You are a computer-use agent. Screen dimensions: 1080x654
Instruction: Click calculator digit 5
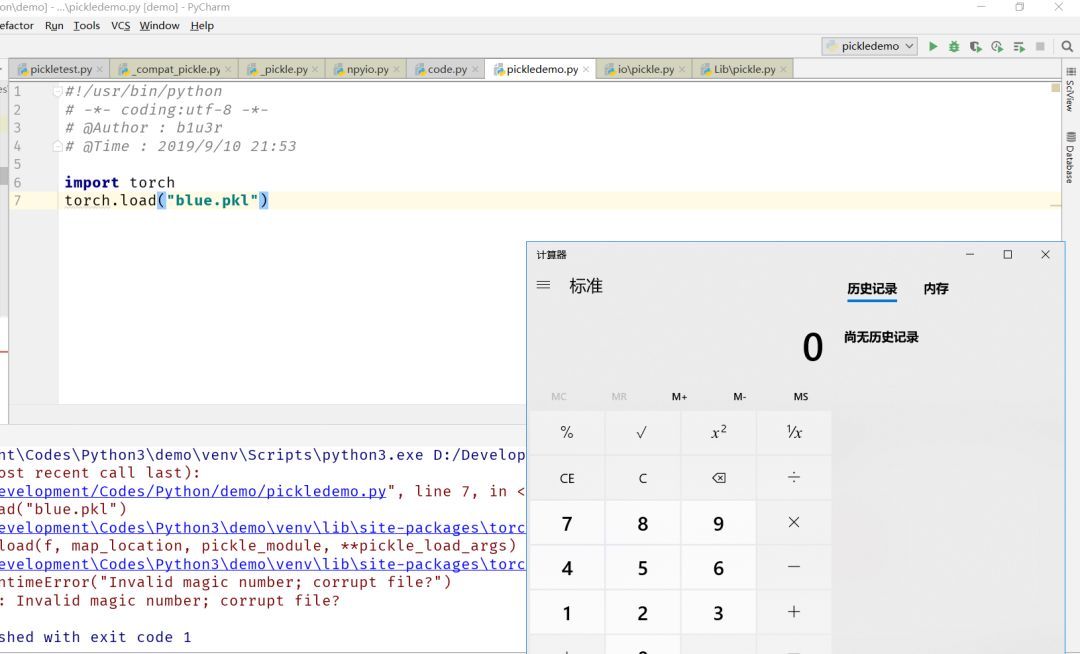pos(642,568)
